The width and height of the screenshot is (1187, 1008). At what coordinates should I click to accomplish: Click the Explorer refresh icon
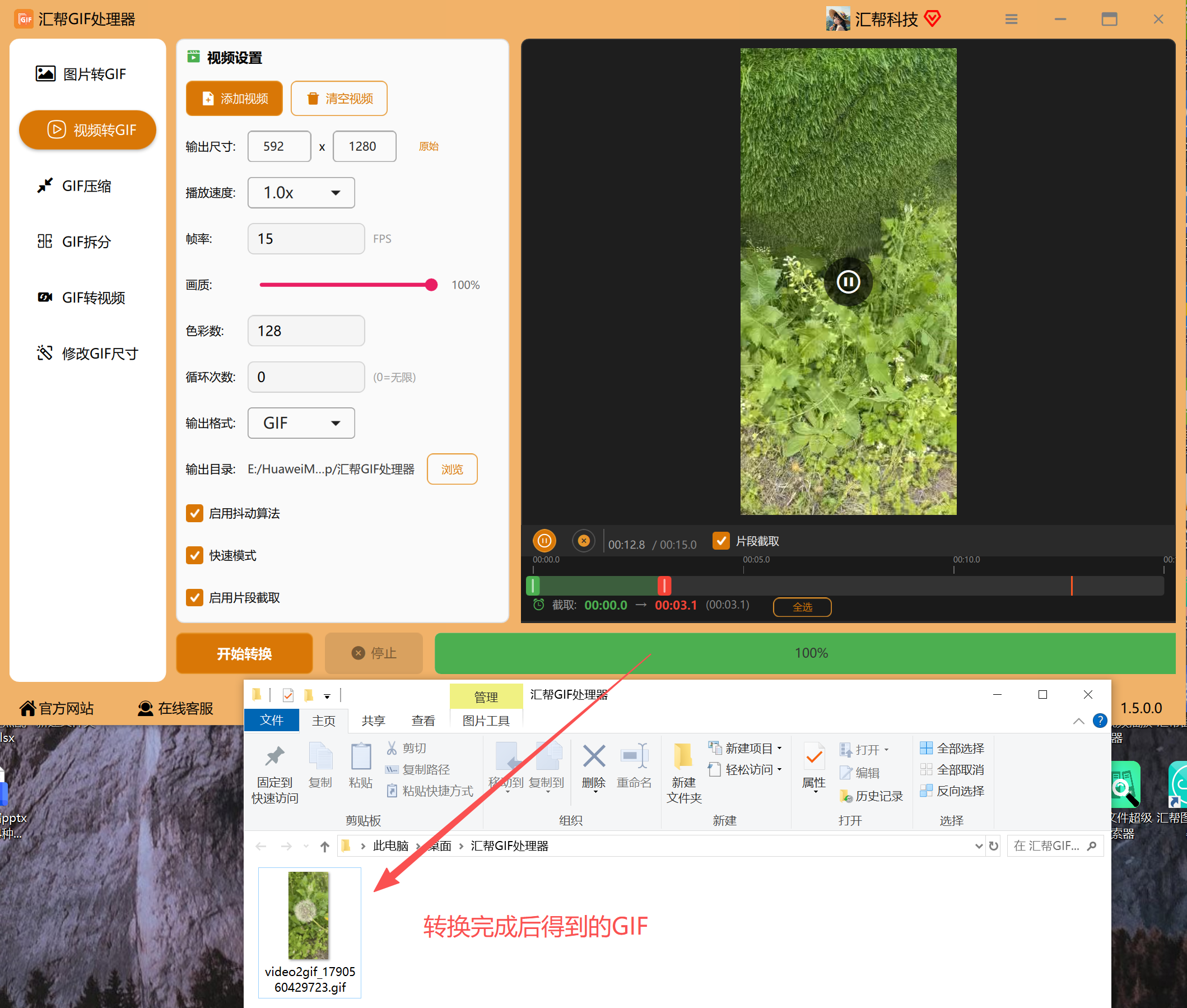point(994,846)
